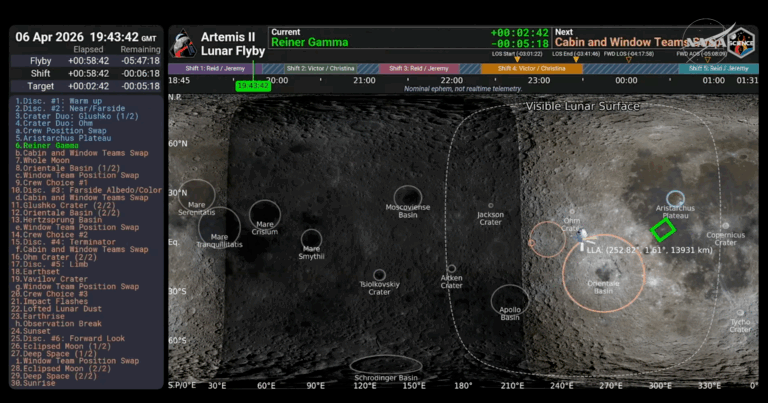Click the Apollo Basin circle marker
This screenshot has height=403, width=768.
point(510,301)
